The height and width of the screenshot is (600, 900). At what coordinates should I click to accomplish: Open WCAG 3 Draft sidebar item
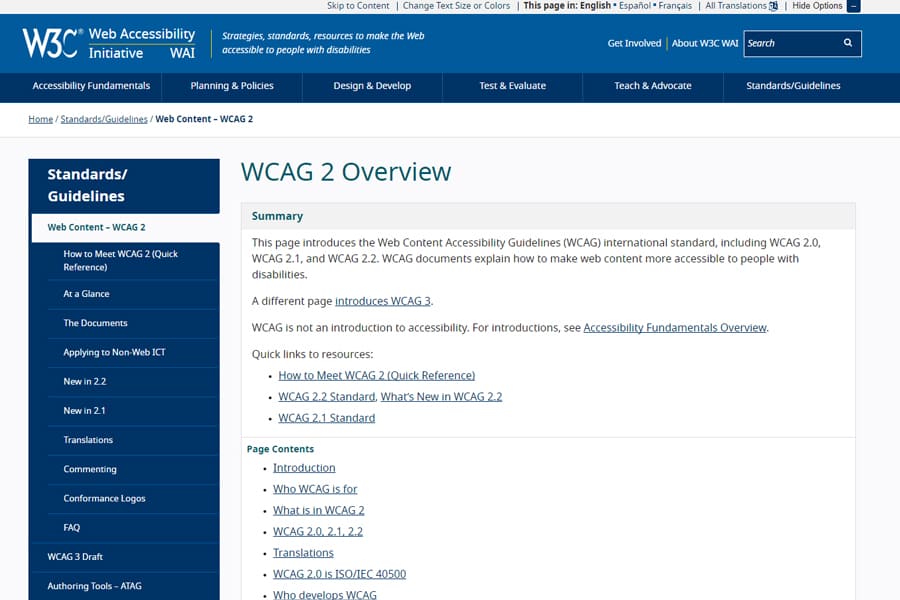[x=125, y=557]
